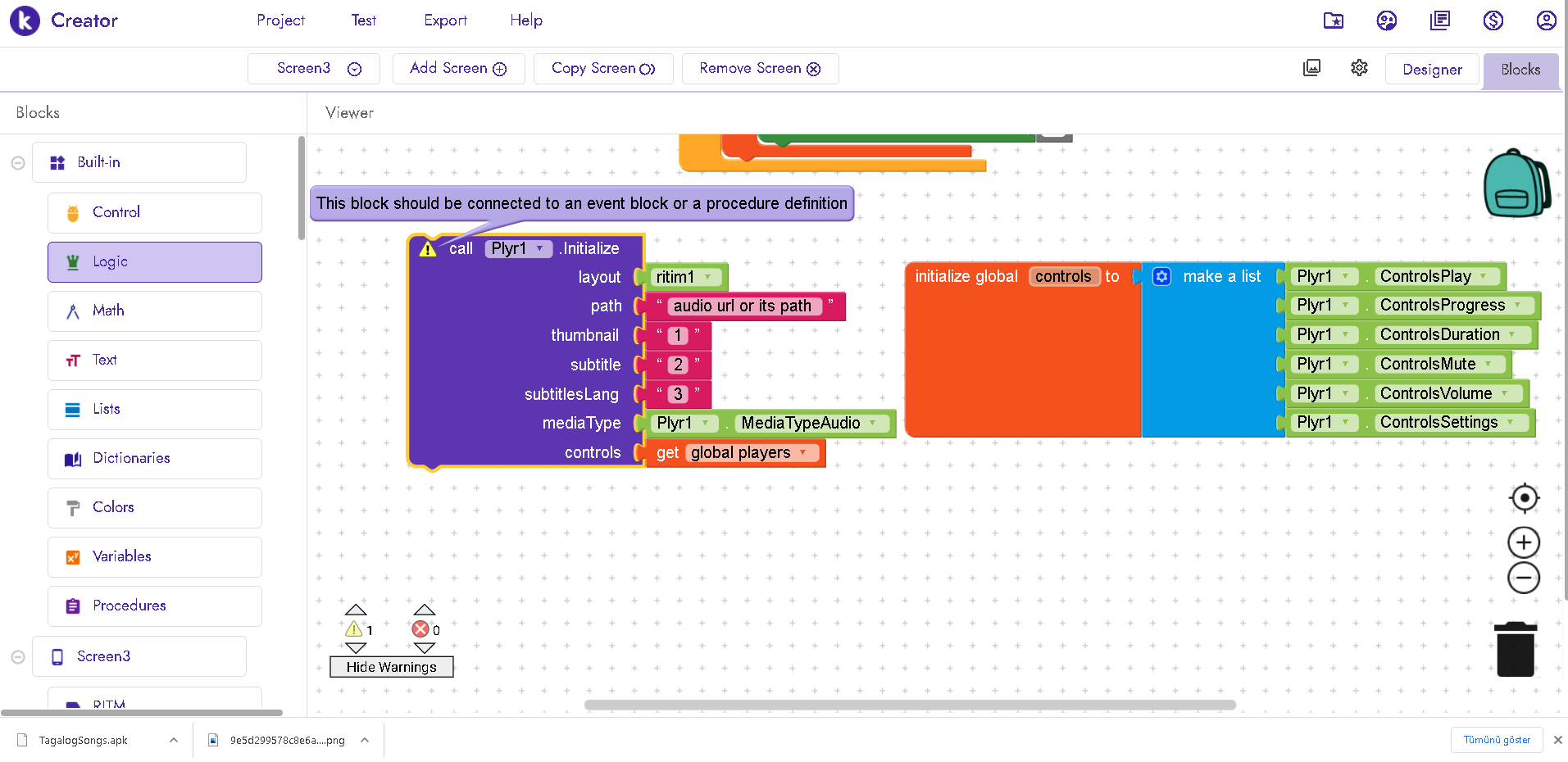This screenshot has height=762, width=1568.
Task: Collapse the Screen3 components section
Action: 18,657
